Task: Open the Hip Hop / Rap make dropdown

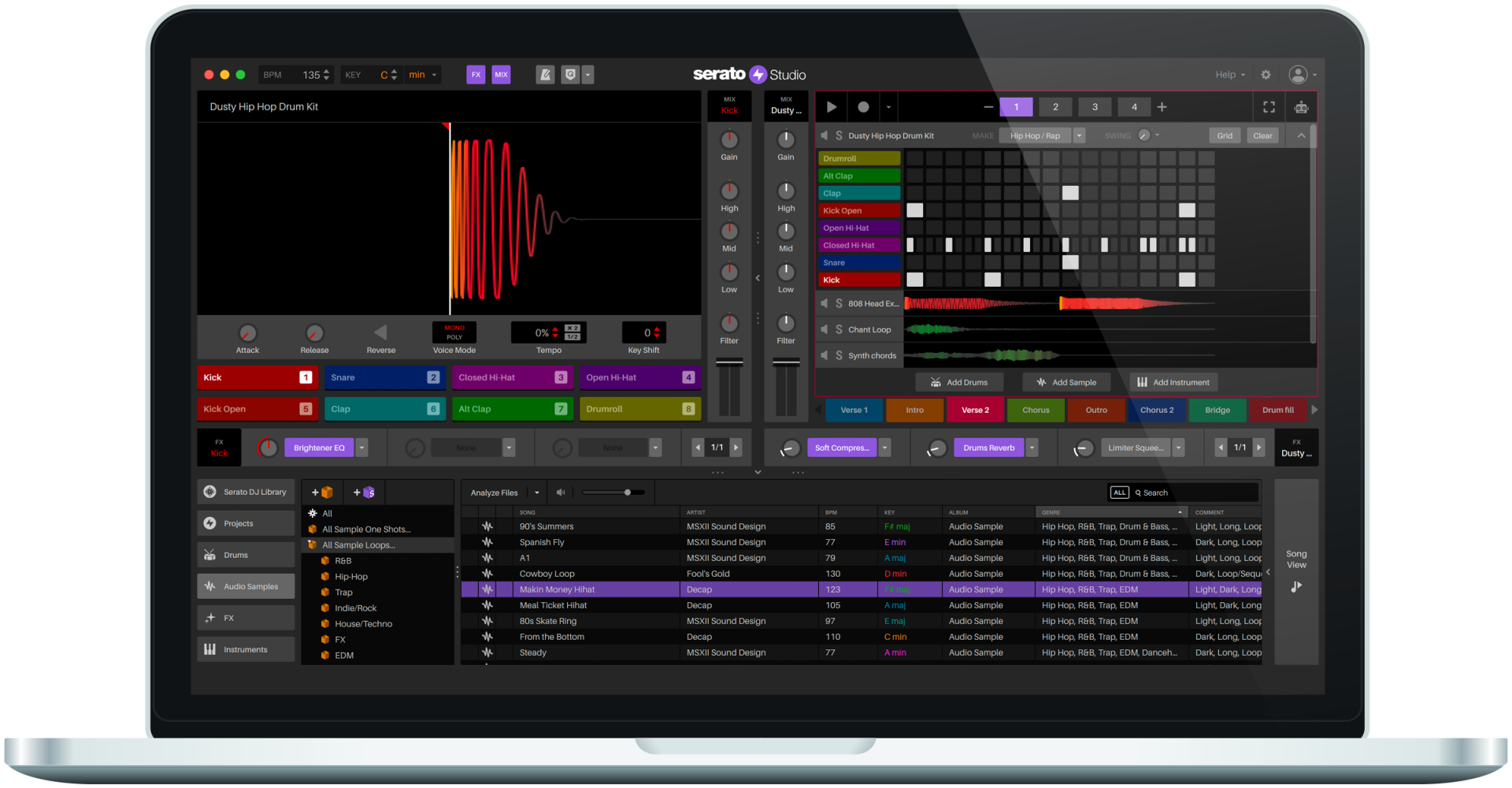Action: pyautogui.click(x=1080, y=136)
